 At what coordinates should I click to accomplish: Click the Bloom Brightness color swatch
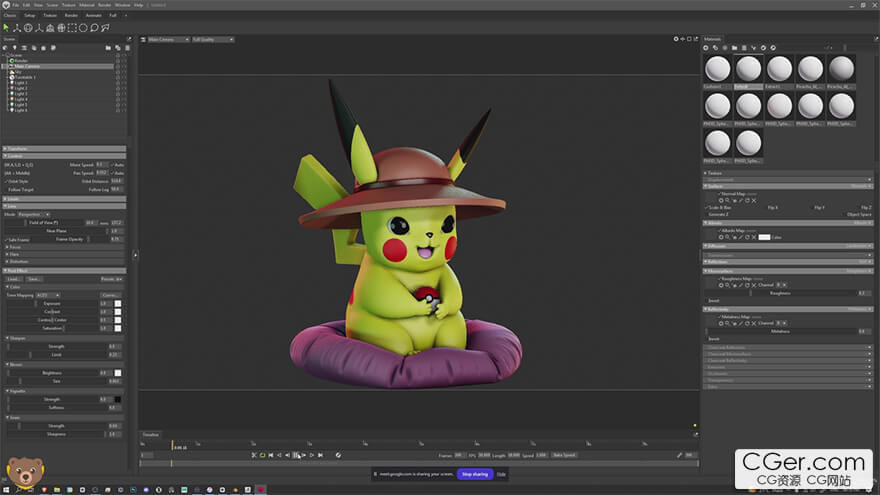[118, 373]
